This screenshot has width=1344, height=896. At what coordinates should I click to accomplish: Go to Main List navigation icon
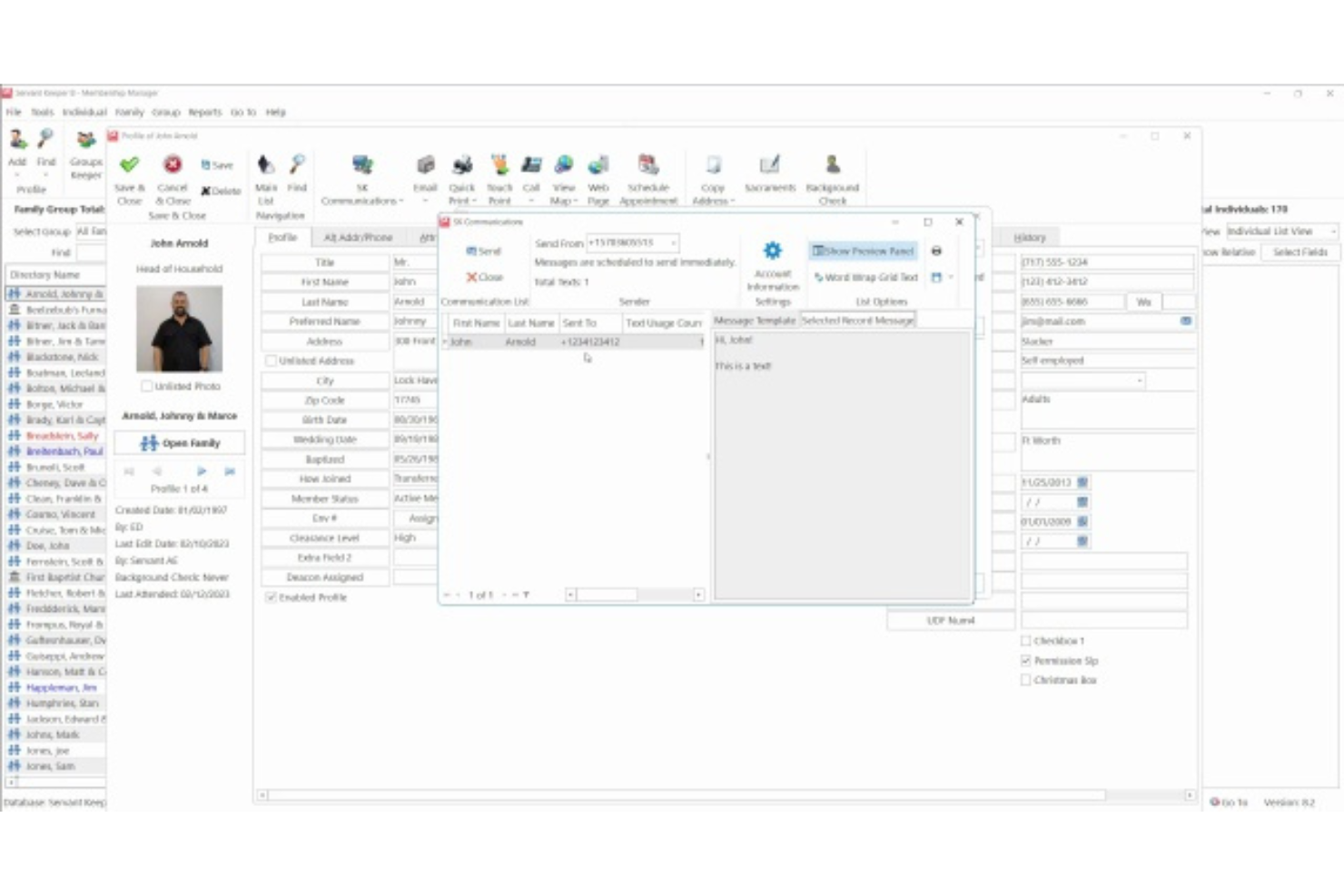(x=266, y=164)
